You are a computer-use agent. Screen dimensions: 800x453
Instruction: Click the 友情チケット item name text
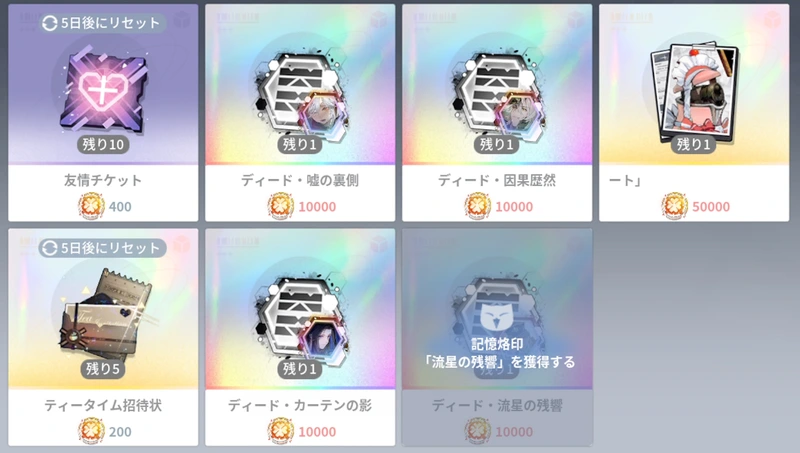coord(103,180)
